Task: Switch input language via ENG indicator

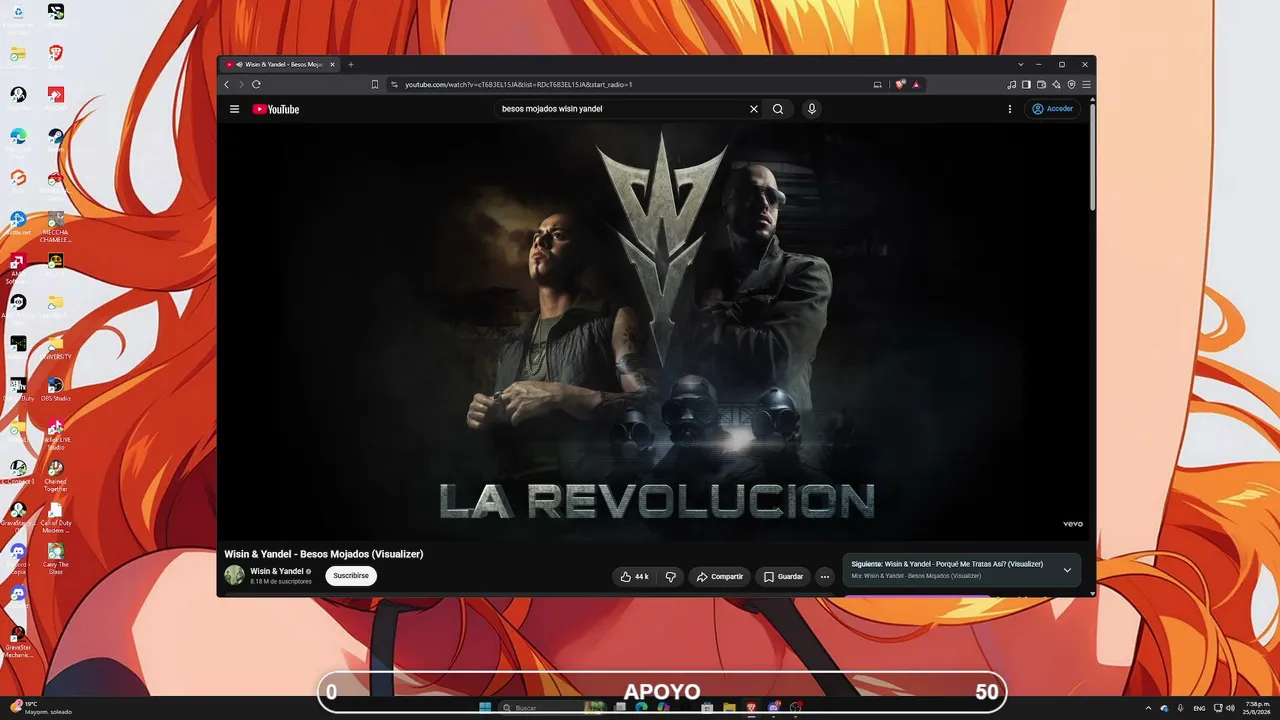Action: (1199, 708)
